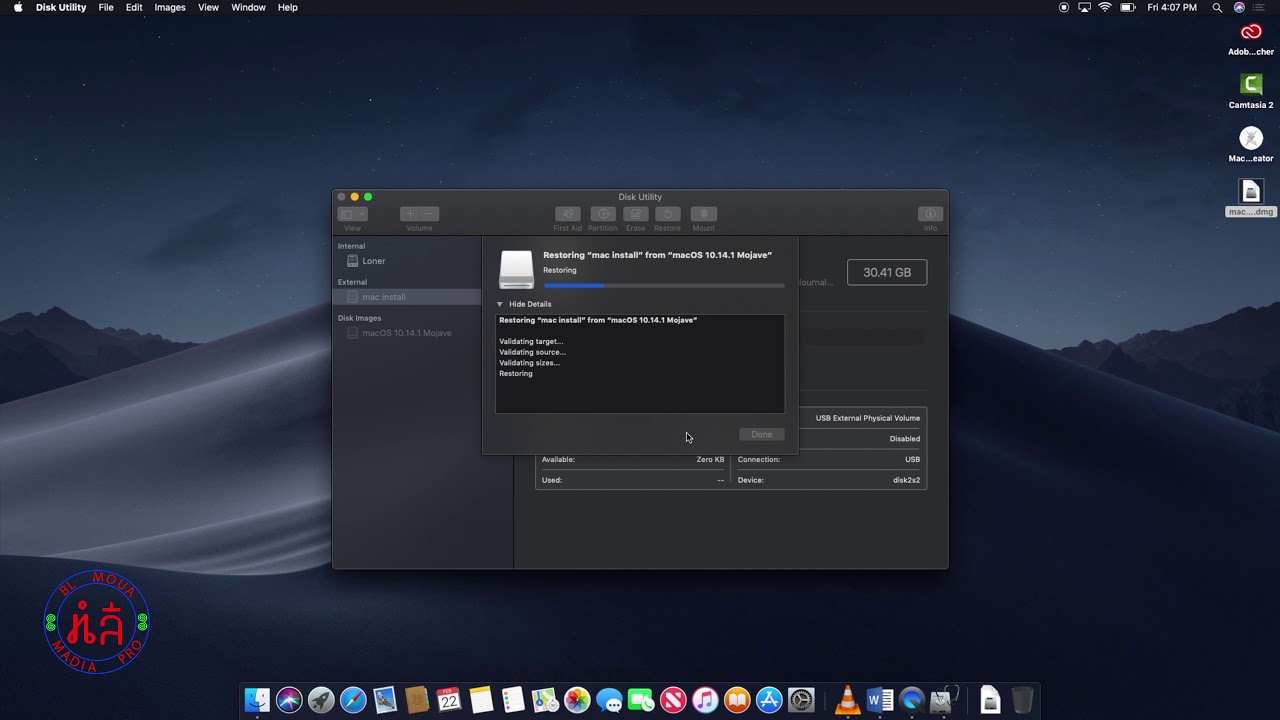Click the 'USB External Physical Volume' text

868,418
